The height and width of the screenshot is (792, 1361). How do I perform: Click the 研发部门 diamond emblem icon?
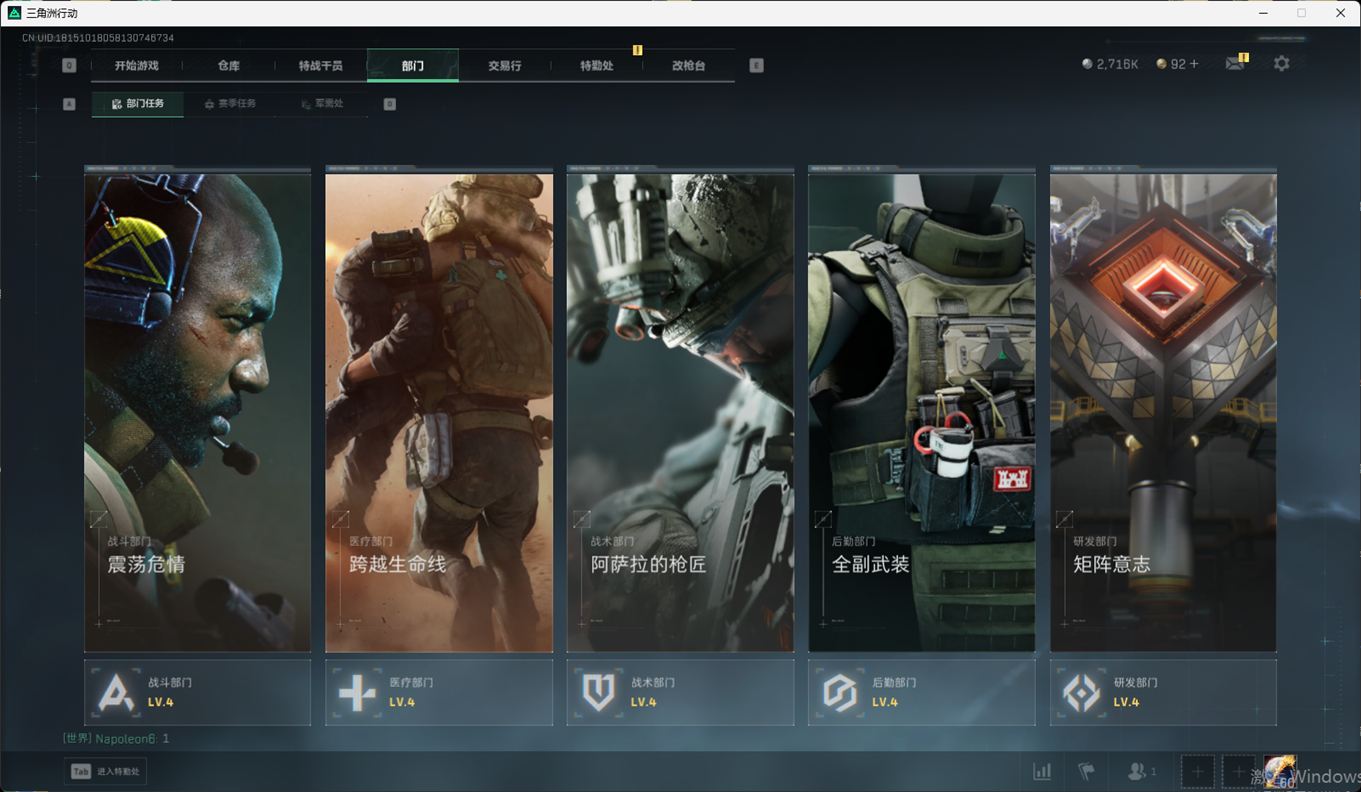click(1081, 692)
